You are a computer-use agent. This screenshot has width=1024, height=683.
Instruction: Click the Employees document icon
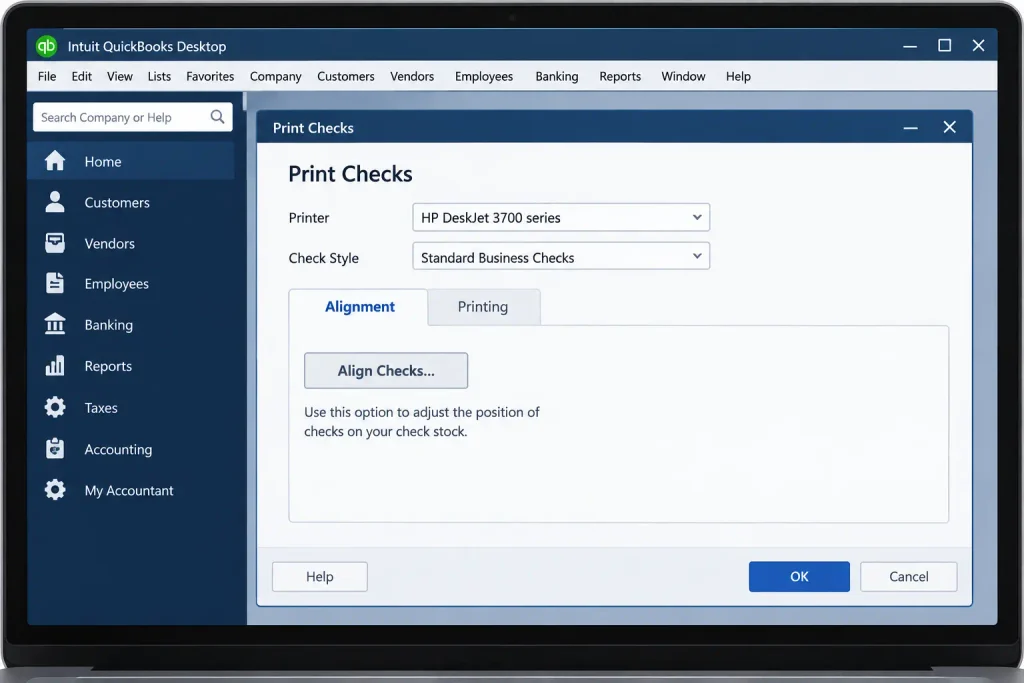pos(55,283)
